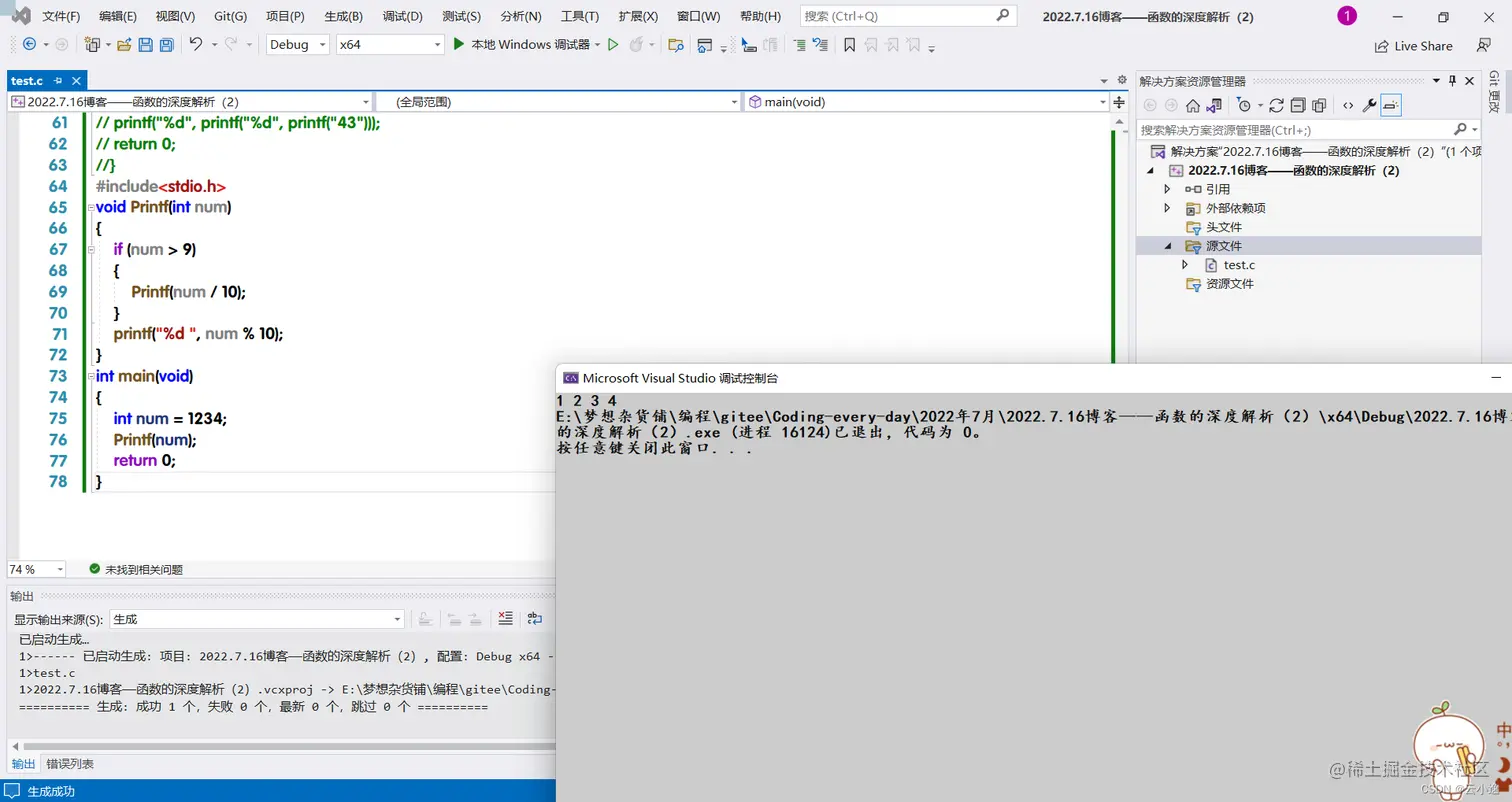Click the hollow green Start Without Debugging icon
The height and width of the screenshot is (802, 1512).
tap(613, 44)
